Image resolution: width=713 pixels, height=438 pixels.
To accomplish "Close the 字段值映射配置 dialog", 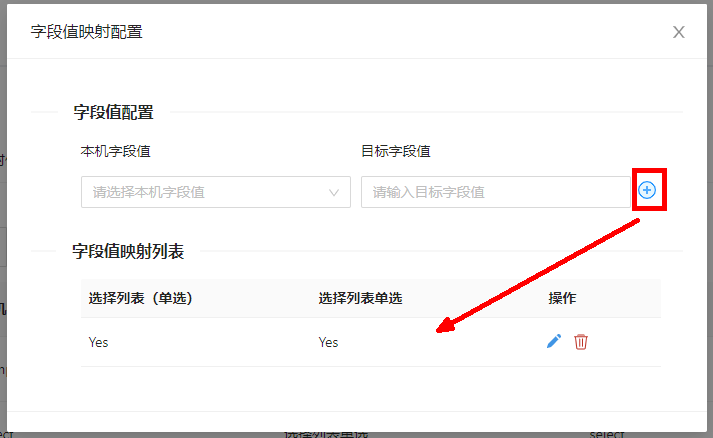I will pyautogui.click(x=679, y=32).
